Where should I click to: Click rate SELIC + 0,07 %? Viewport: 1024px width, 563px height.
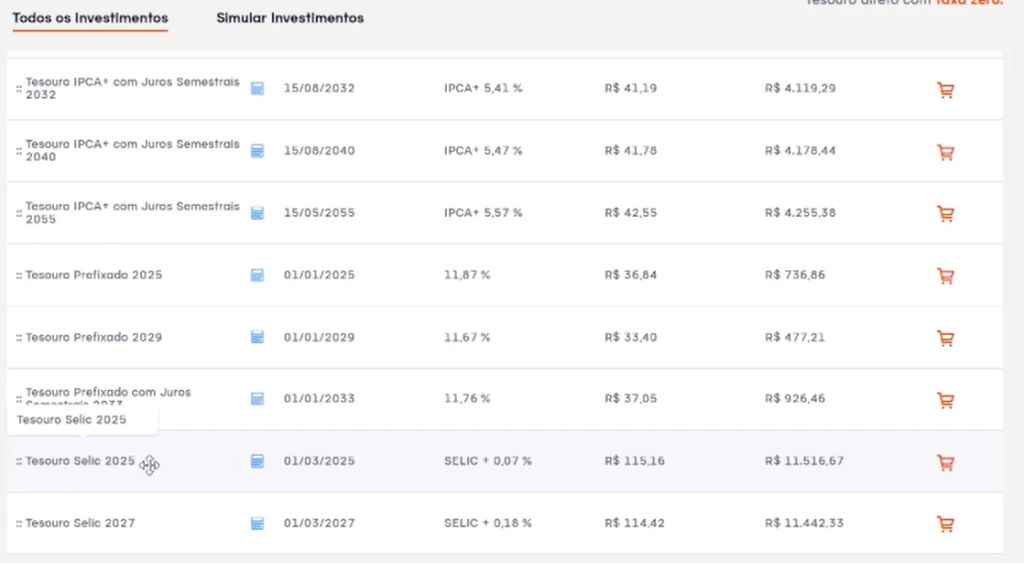coord(488,461)
